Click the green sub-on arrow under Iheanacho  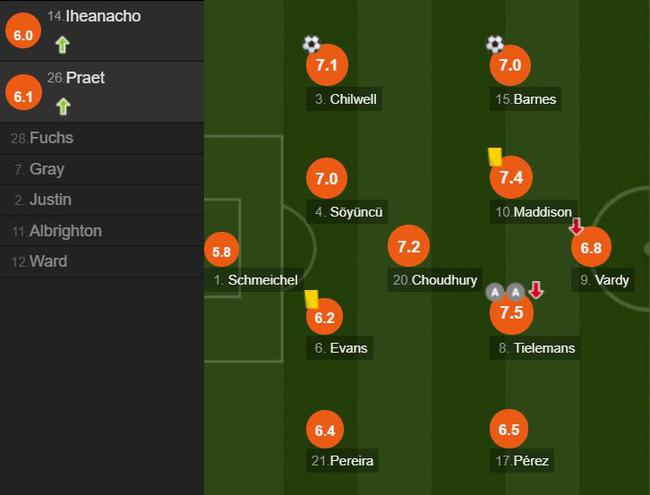tap(62, 45)
